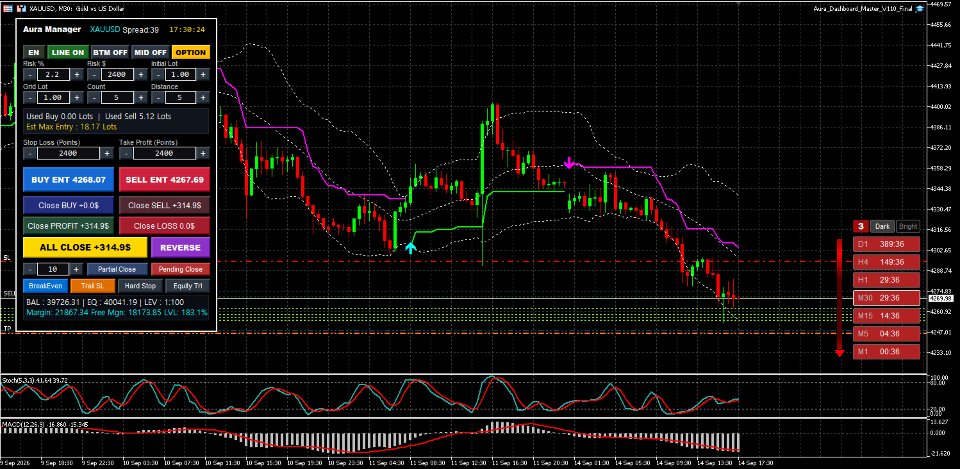Click the Pending Close button
Viewport: 960px width, 469px height.
click(181, 269)
